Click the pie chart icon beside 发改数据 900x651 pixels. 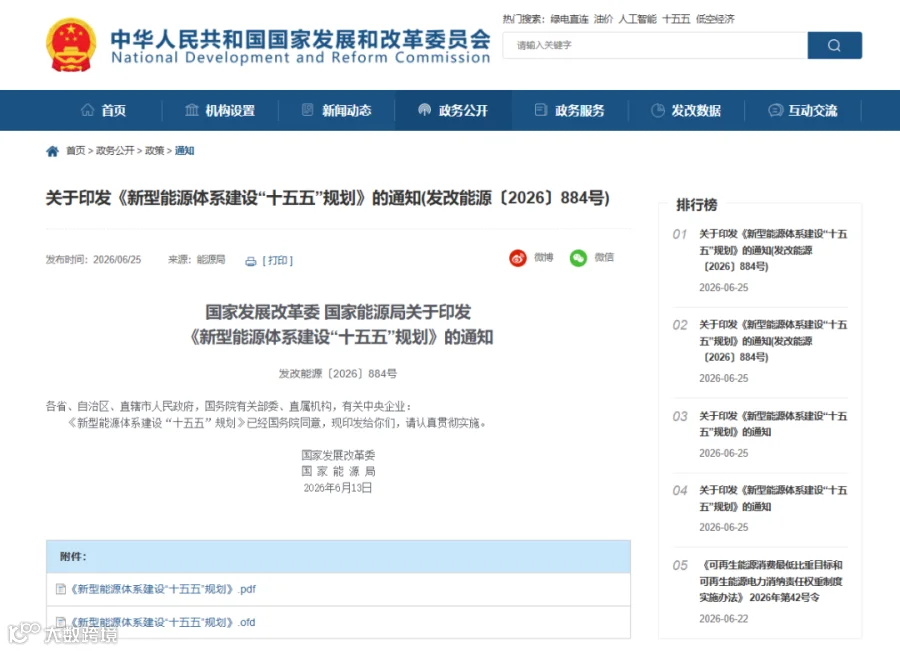(658, 110)
